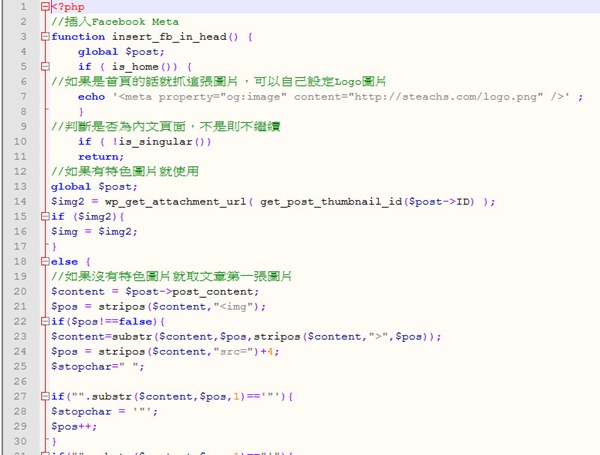Collapse the is_home if block fold
Screen dimensions: 600x455
click(x=45, y=67)
